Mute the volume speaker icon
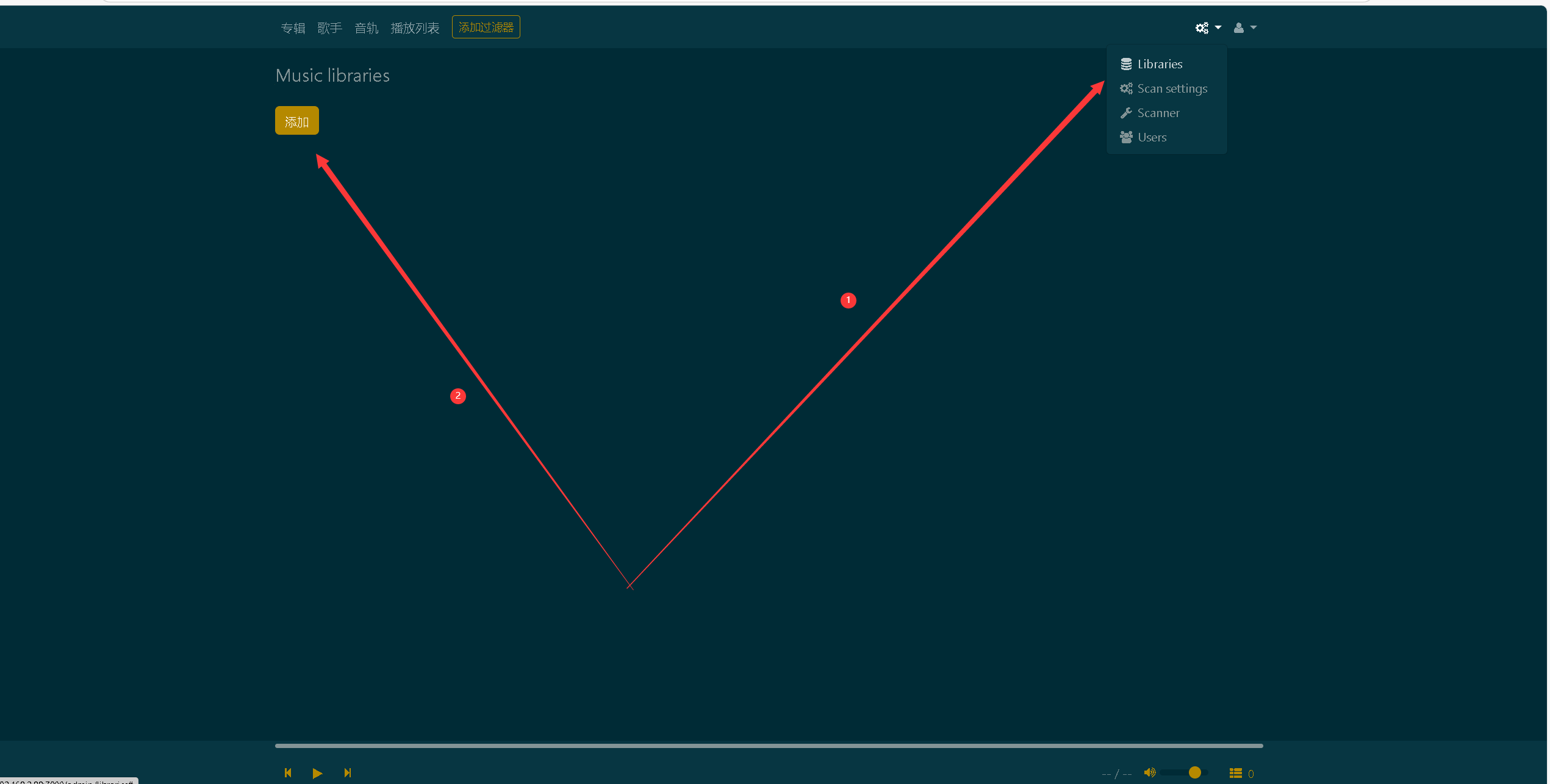This screenshot has width=1550, height=784. 1149,772
